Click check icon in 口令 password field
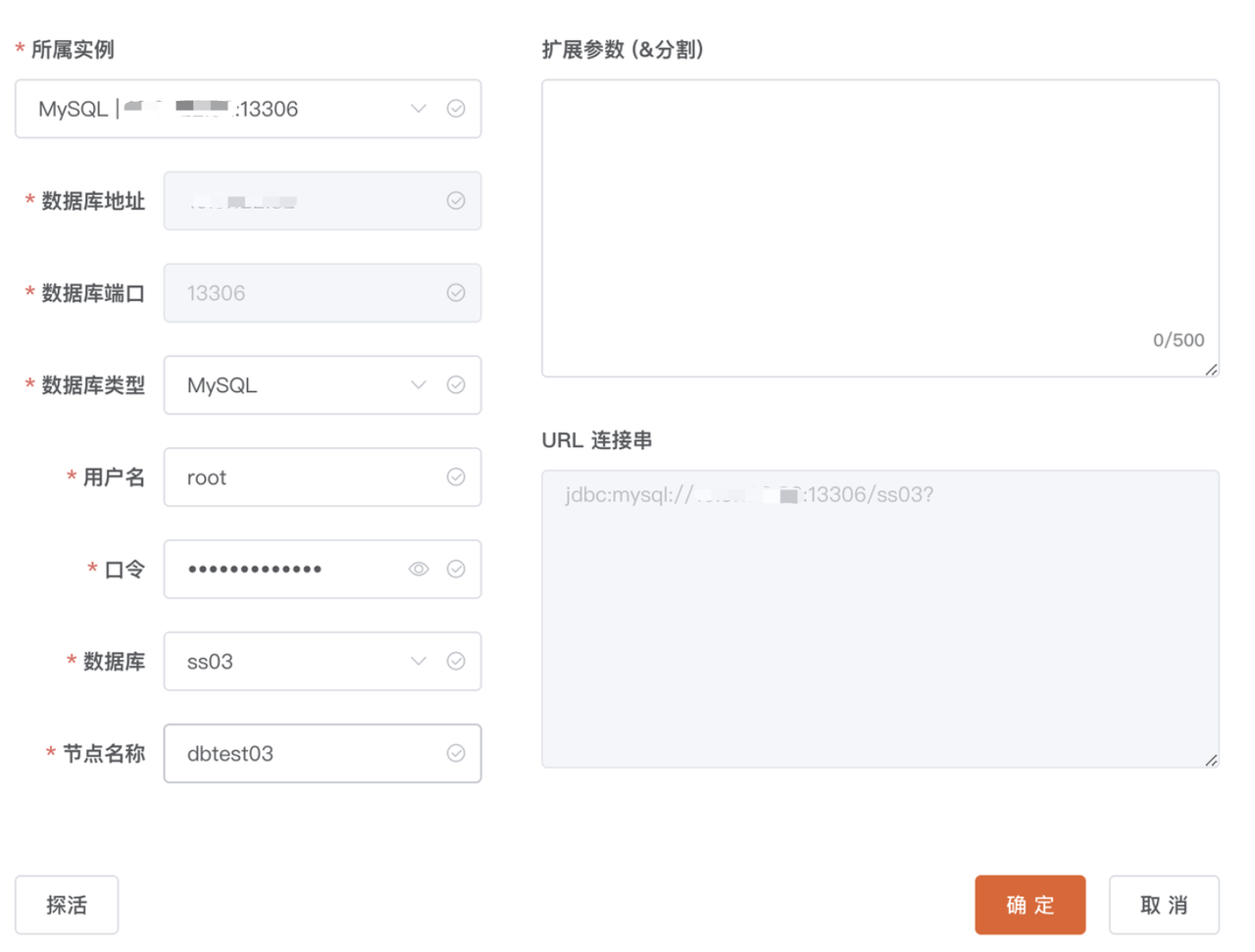 point(456,570)
